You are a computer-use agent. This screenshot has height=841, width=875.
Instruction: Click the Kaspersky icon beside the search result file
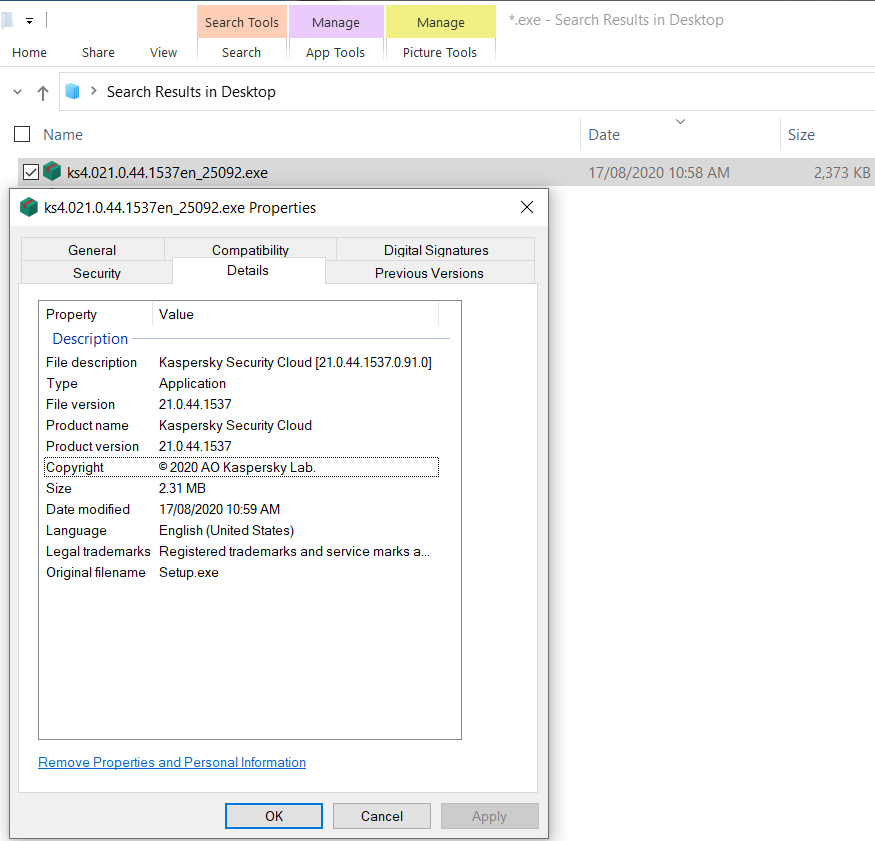pos(52,171)
